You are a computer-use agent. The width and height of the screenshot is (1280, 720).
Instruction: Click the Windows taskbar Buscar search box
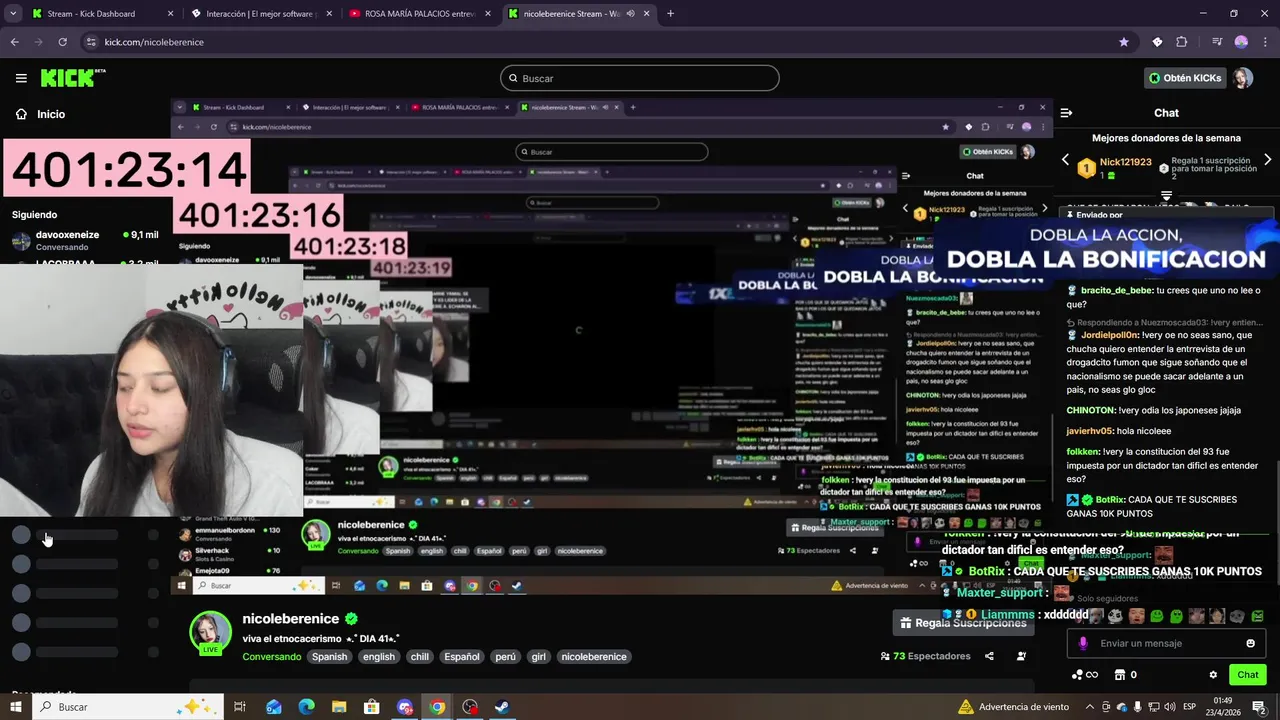click(129, 707)
